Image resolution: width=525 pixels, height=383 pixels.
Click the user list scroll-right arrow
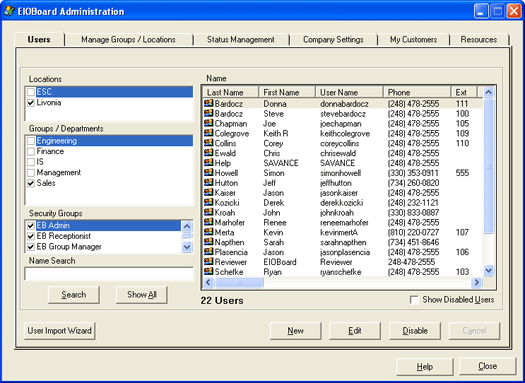coord(476,283)
